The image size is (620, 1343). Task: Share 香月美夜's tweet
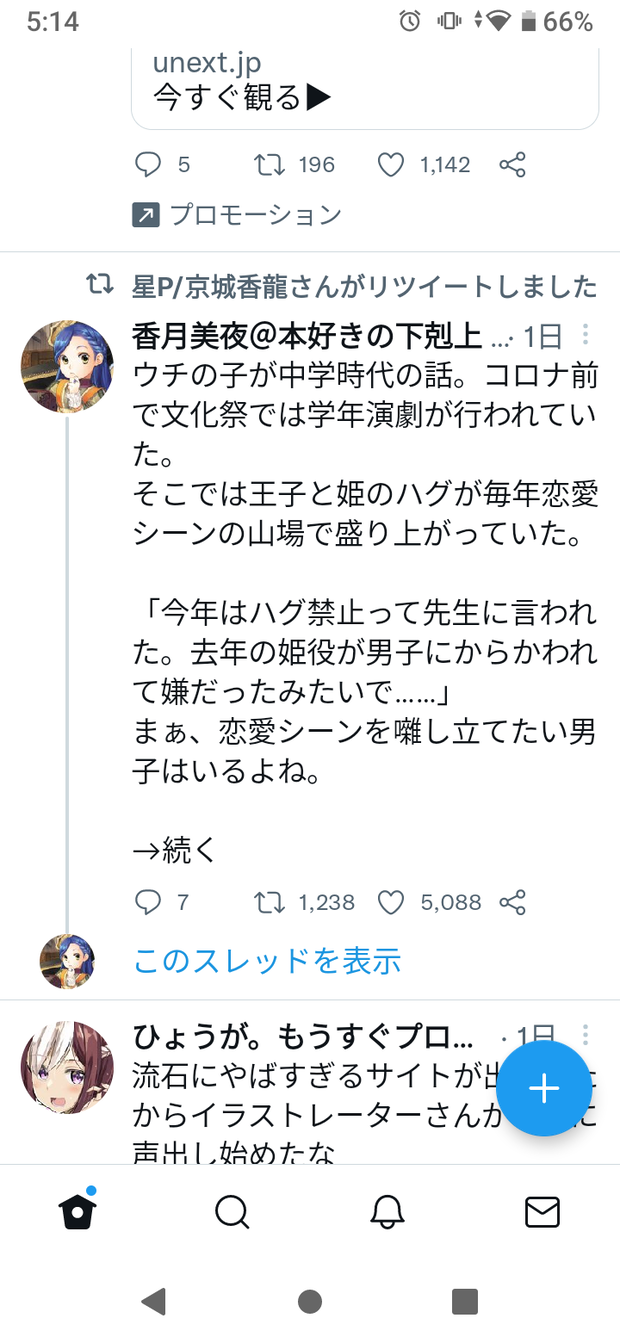(513, 903)
